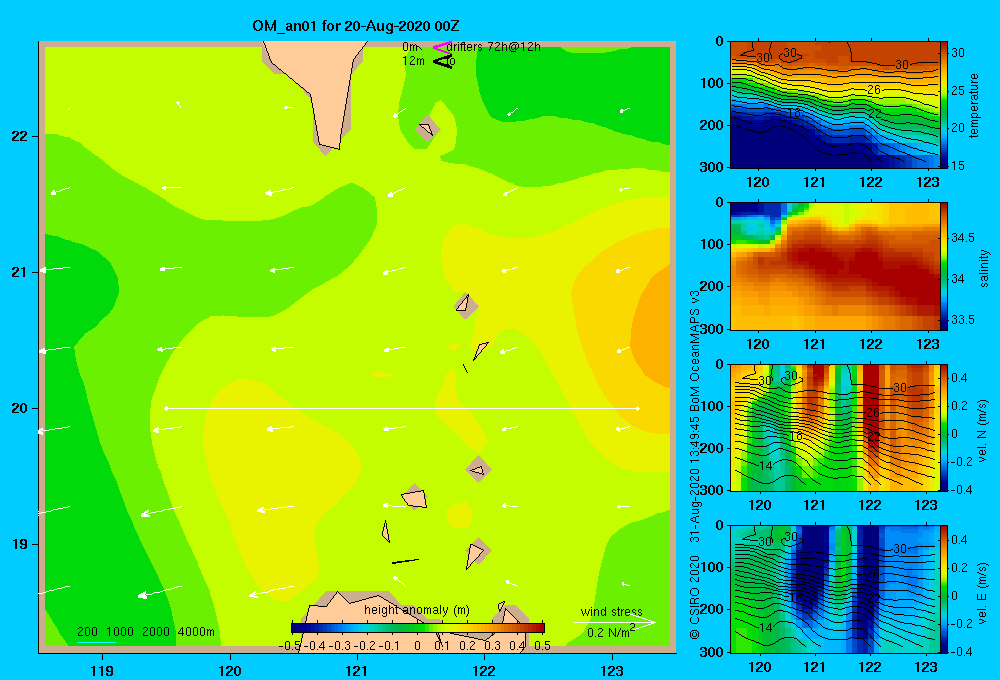
Task: Click the '-0.5' end label of the height anomaly scale
Action: tap(290, 646)
